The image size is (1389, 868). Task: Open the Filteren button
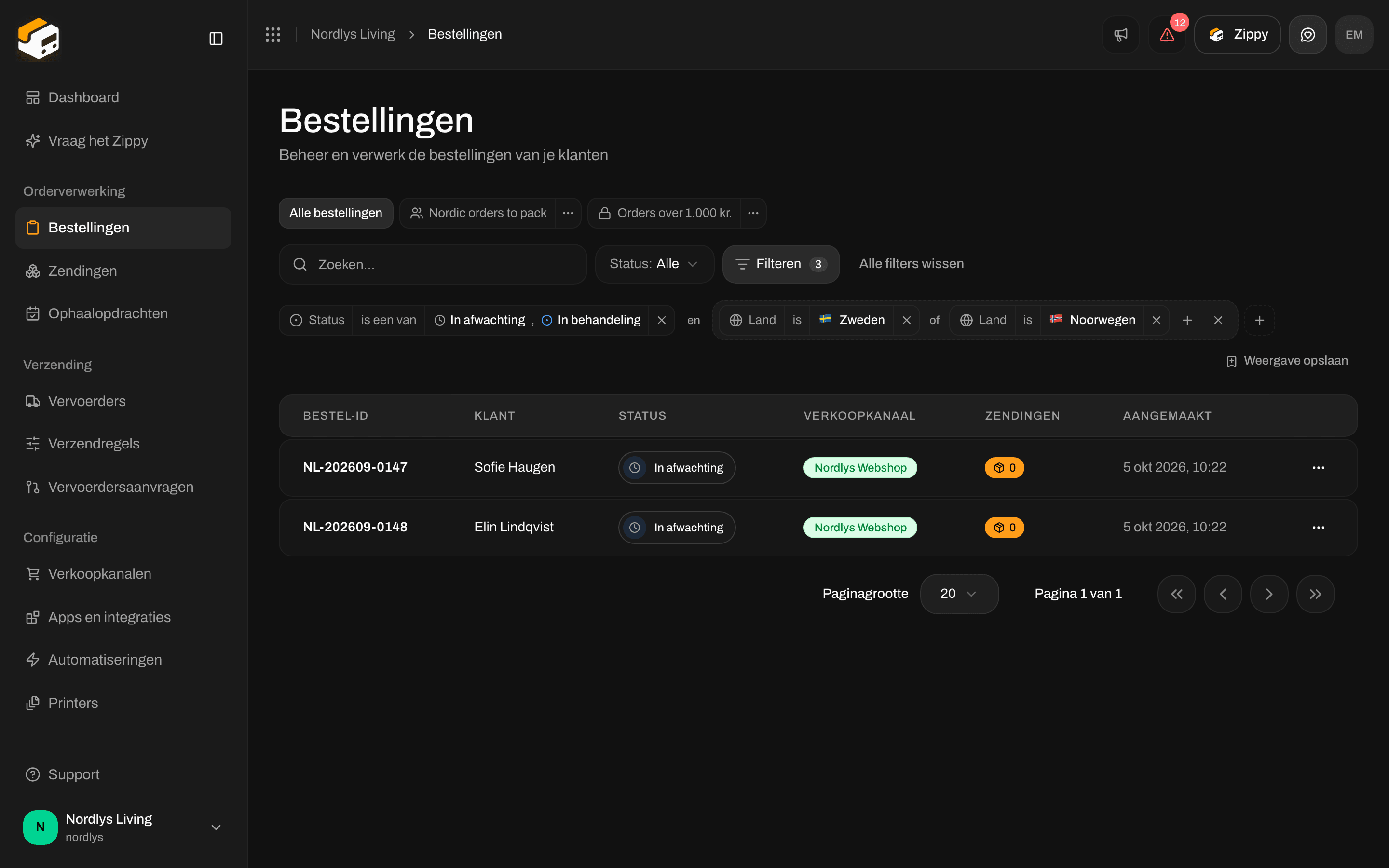click(x=781, y=264)
